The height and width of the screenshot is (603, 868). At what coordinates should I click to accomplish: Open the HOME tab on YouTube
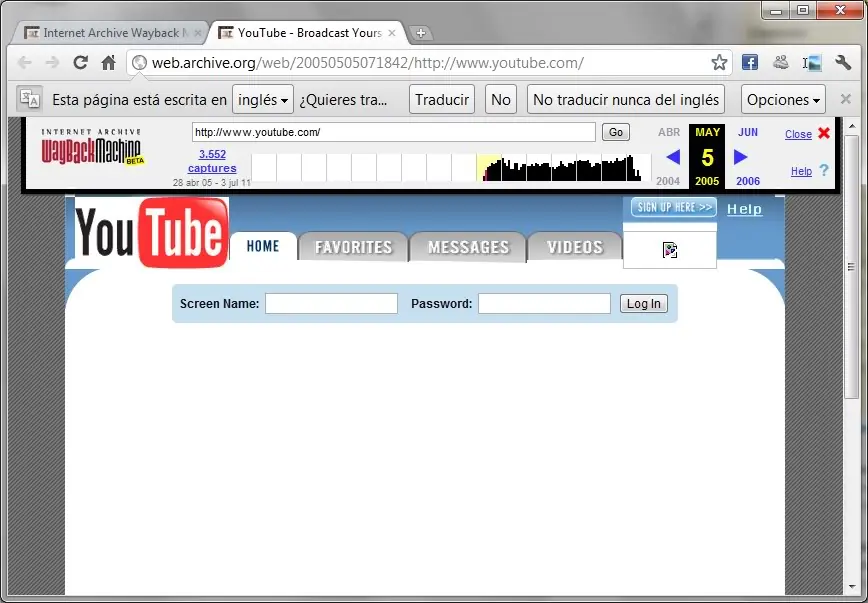pyautogui.click(x=263, y=246)
